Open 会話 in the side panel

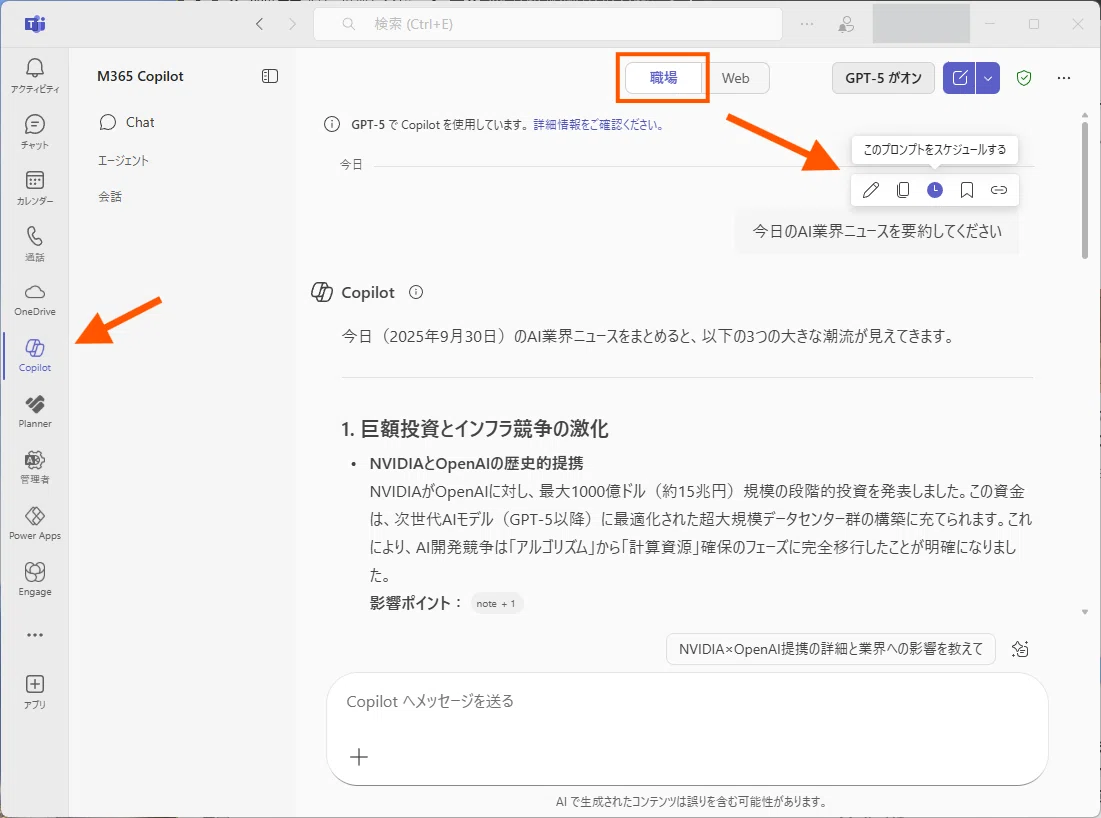point(110,197)
